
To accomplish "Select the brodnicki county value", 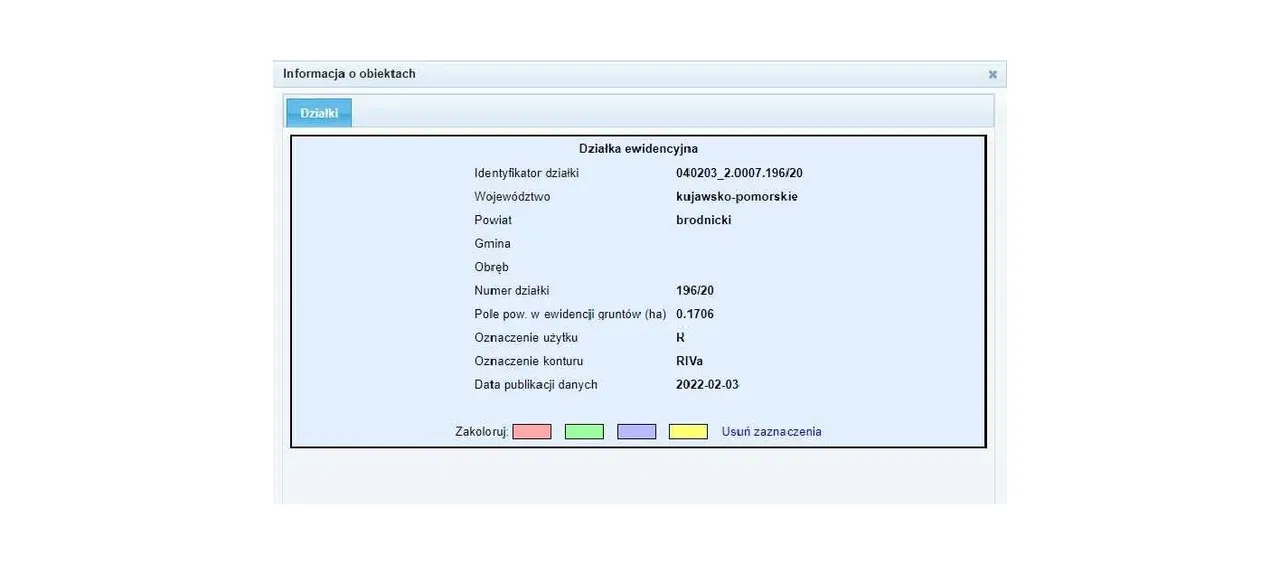I will click(x=704, y=220).
